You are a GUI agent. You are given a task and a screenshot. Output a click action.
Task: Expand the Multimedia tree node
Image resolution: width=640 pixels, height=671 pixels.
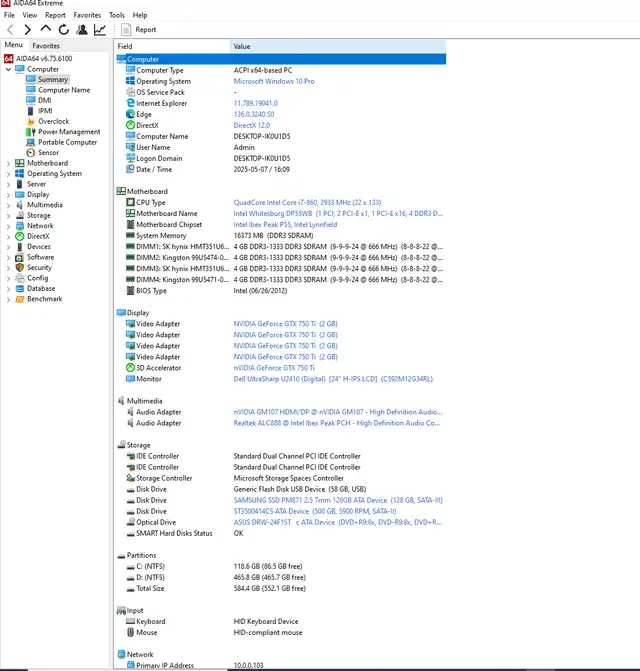pos(8,205)
